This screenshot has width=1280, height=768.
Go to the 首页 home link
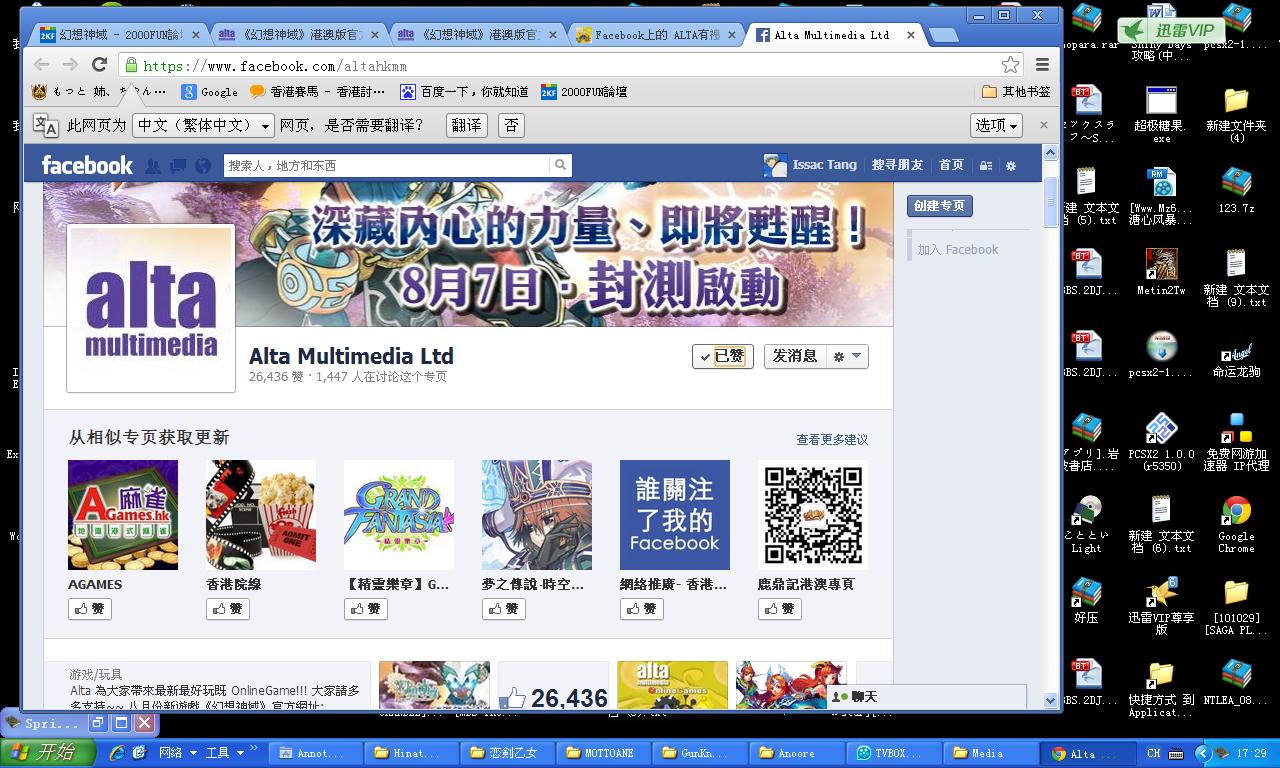951,165
